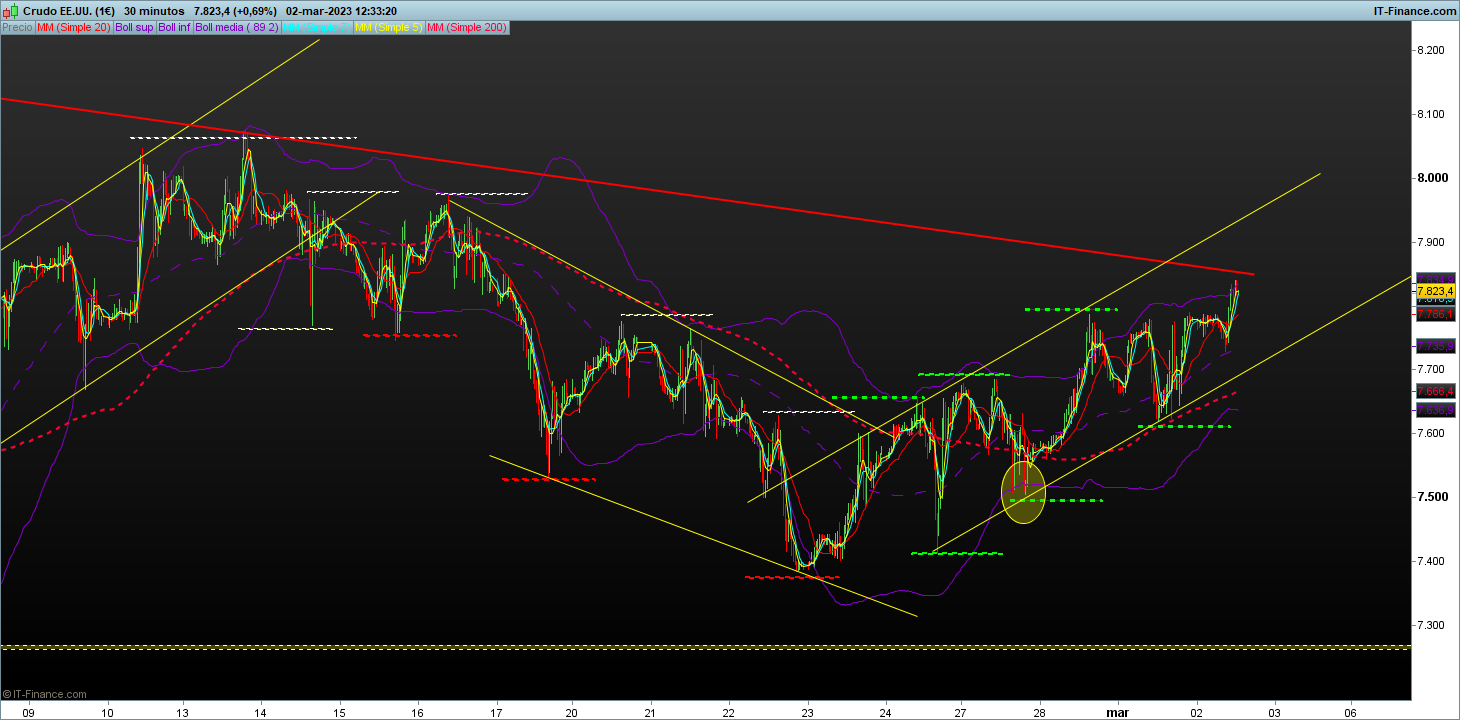This screenshot has height=720, width=1460.
Task: Select the MM (Simple 7) indicator label
Action: (x=317, y=28)
